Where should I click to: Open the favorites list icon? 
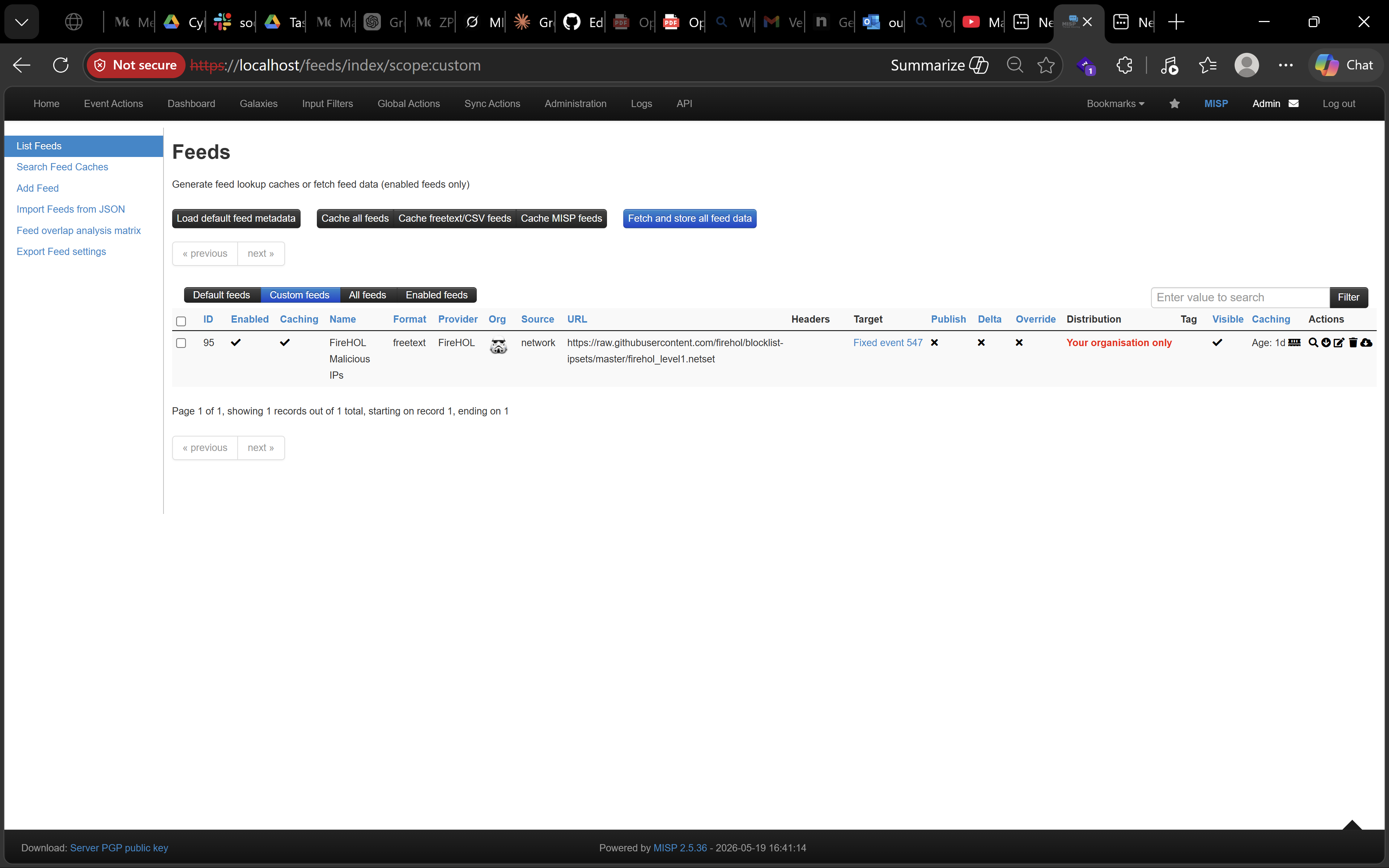coord(1208,65)
